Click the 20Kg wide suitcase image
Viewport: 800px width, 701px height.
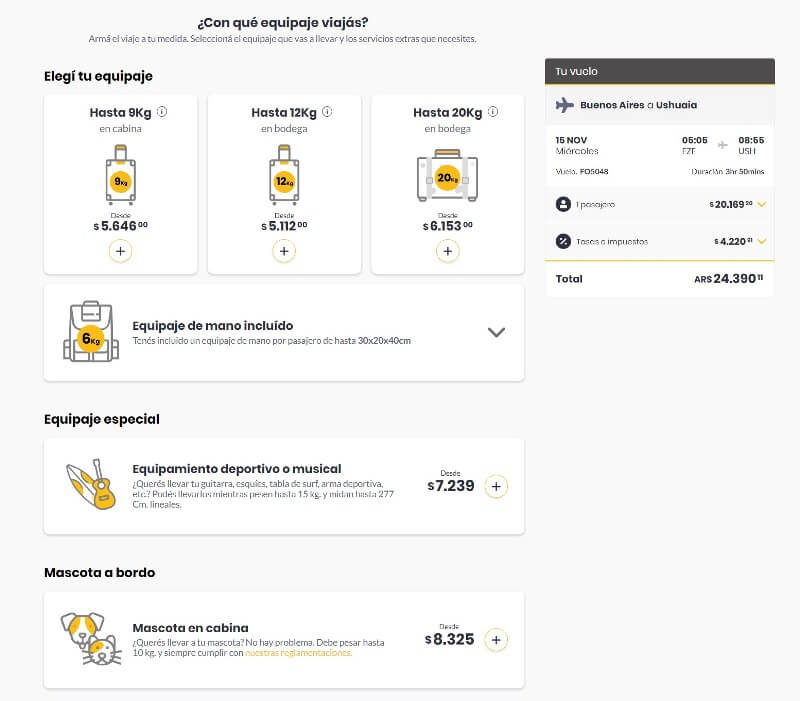447,176
